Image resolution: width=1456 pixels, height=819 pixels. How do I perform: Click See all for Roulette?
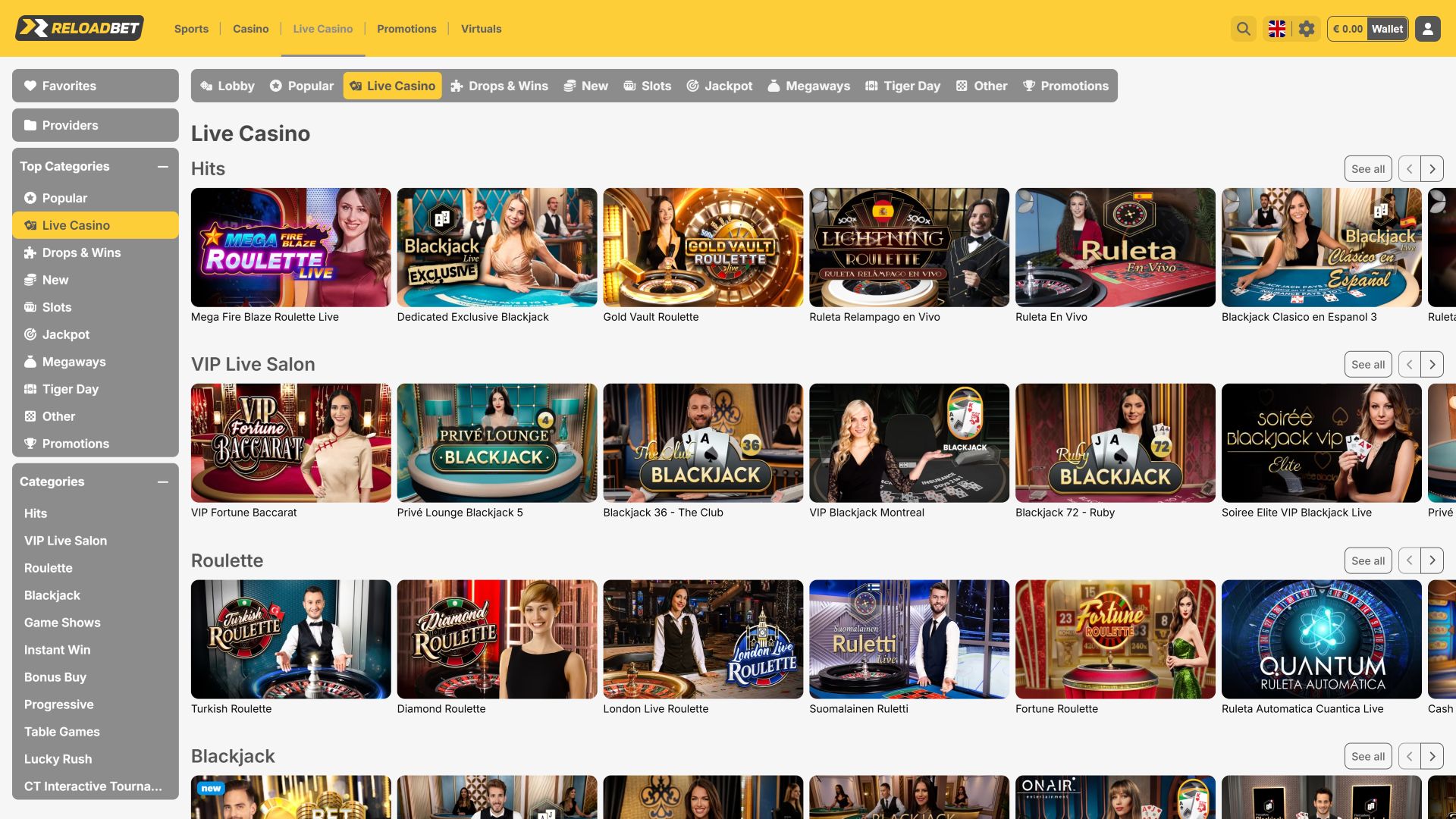[x=1368, y=560]
